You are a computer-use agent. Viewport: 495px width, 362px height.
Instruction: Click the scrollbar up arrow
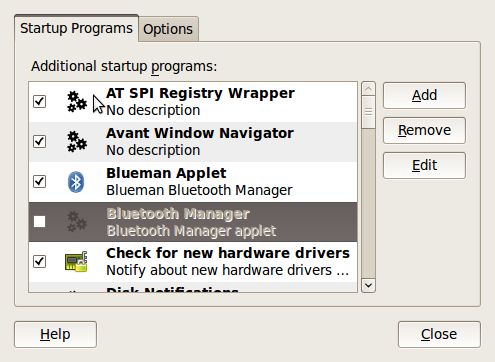pyautogui.click(x=368, y=89)
